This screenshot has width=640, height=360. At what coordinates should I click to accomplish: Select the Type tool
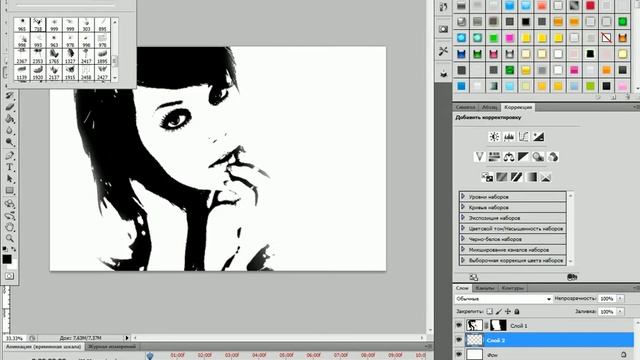(10, 167)
